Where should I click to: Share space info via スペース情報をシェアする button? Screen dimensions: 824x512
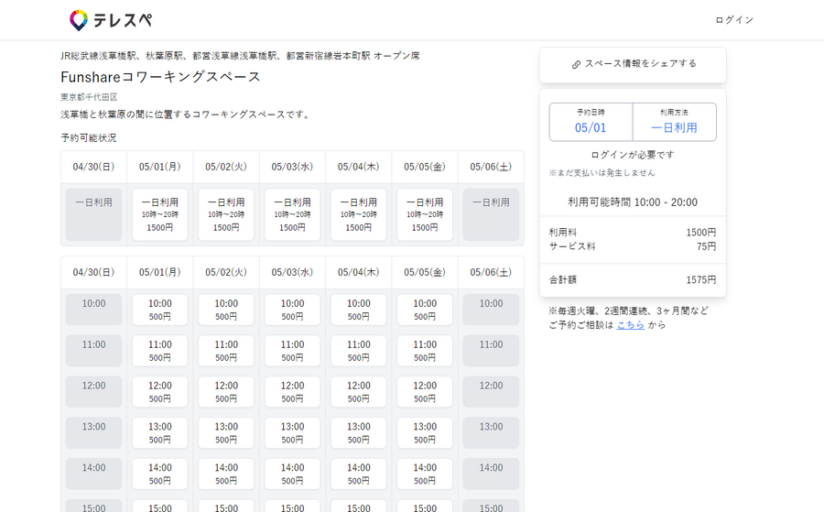point(633,64)
